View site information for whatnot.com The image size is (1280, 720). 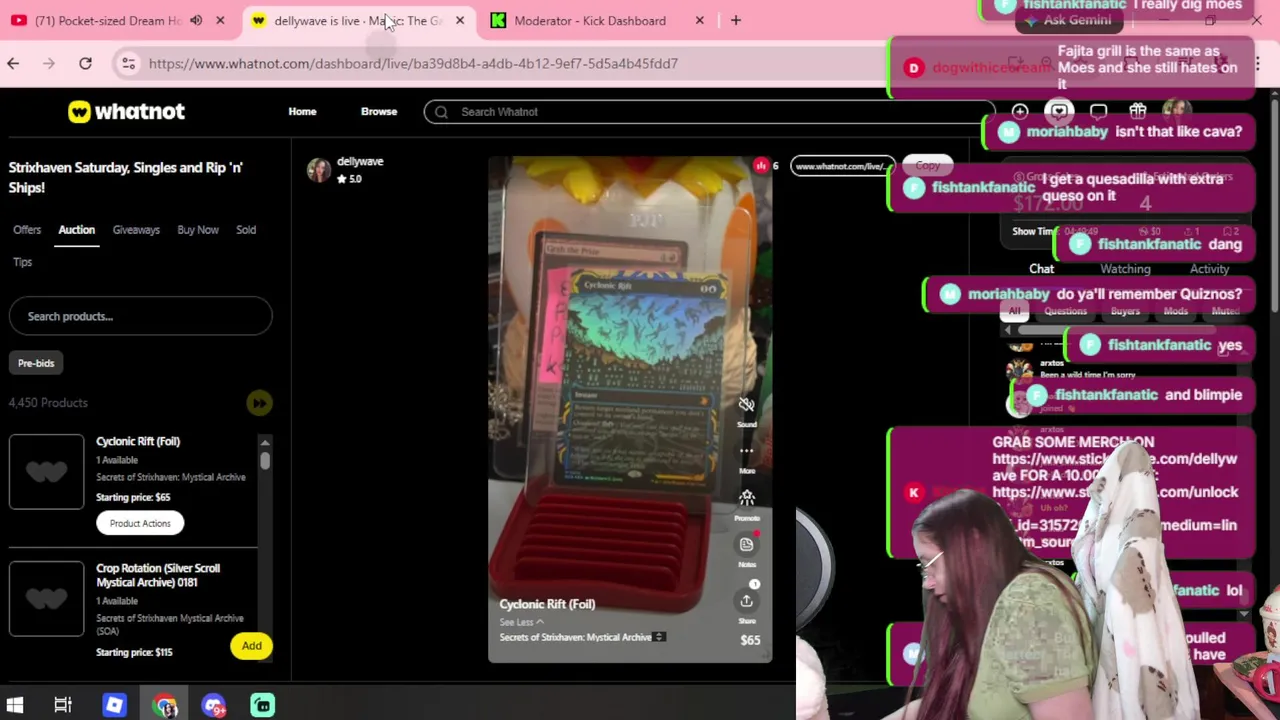[128, 63]
